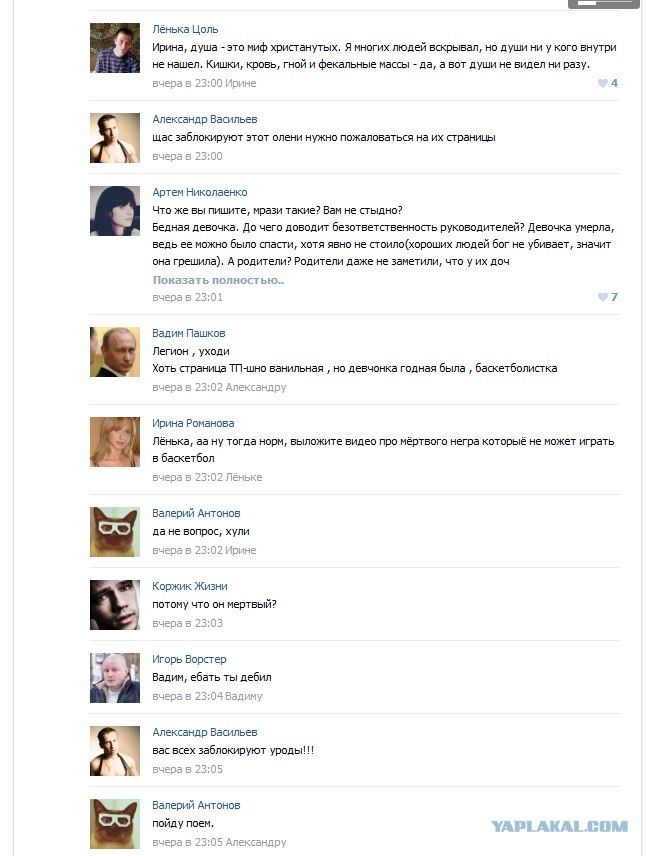654x856 pixels.
Task: Click the reply target Вадиму link
Action: (x=243, y=696)
